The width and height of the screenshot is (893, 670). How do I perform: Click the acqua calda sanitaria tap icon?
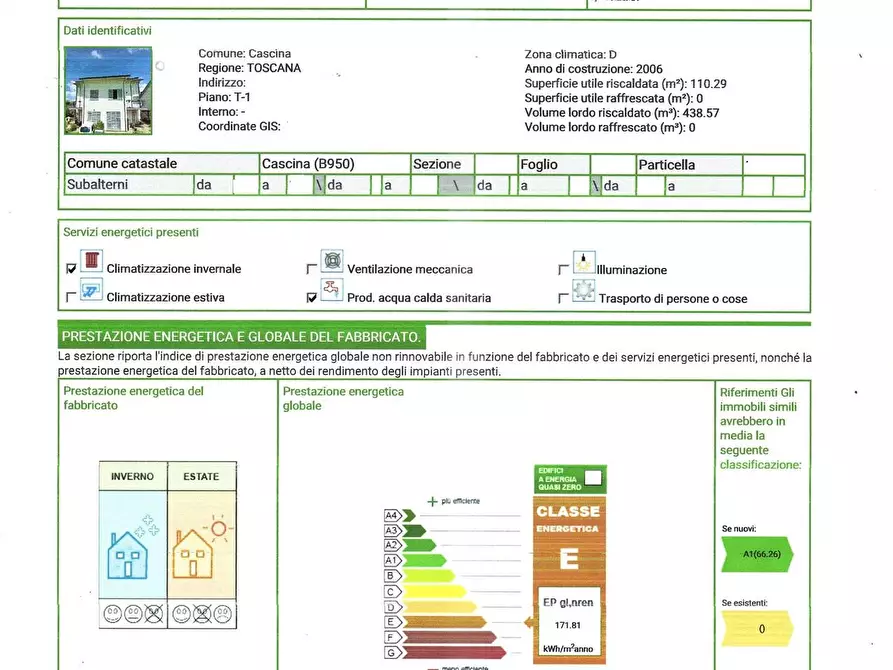pos(332,291)
